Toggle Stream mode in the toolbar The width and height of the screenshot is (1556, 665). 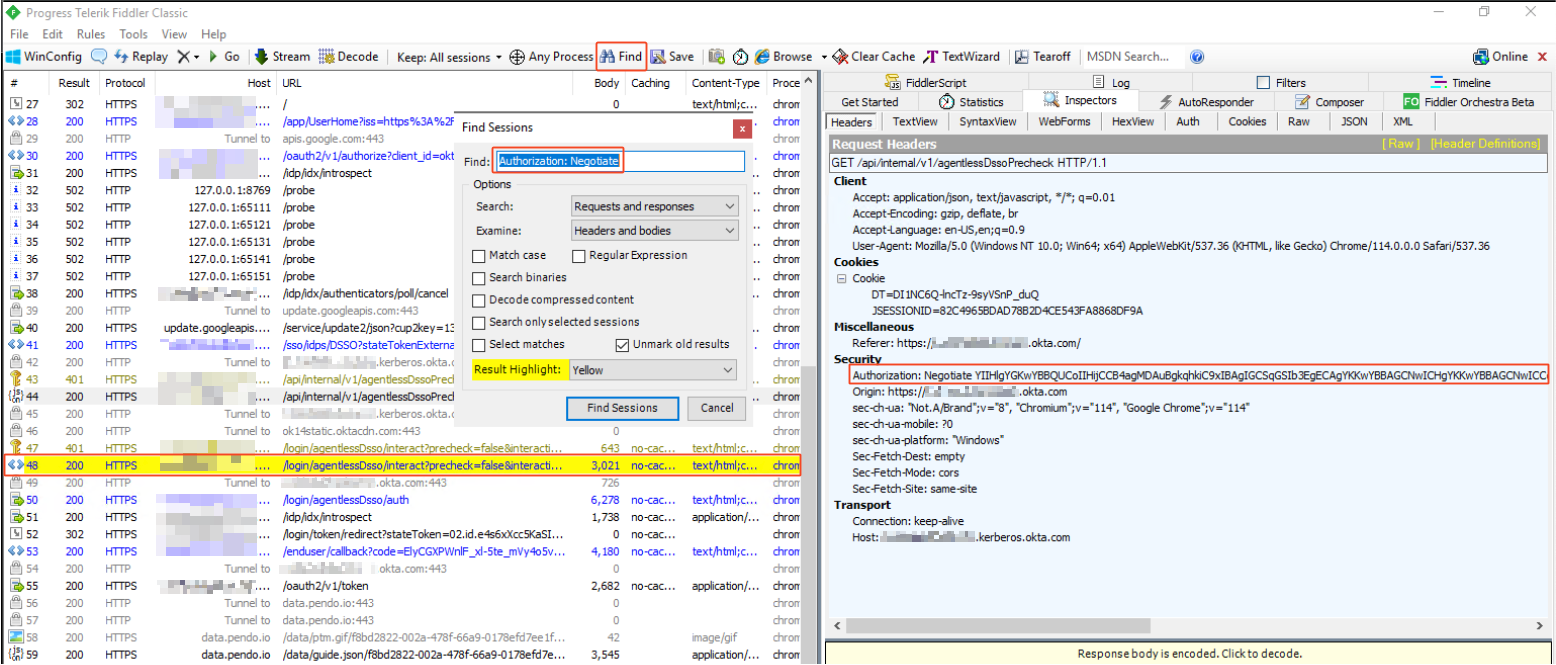click(282, 57)
